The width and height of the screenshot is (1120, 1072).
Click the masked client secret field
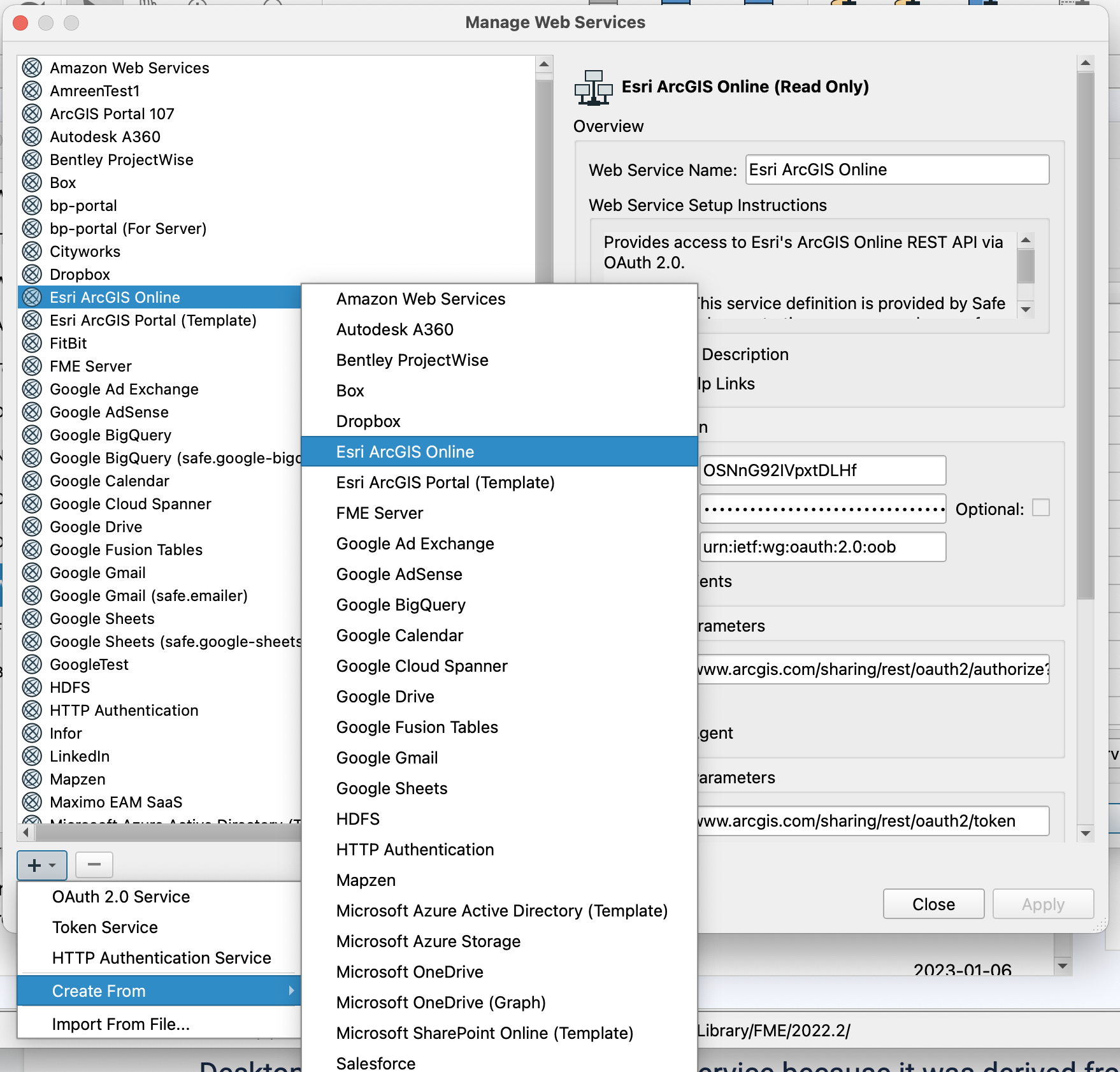[822, 509]
